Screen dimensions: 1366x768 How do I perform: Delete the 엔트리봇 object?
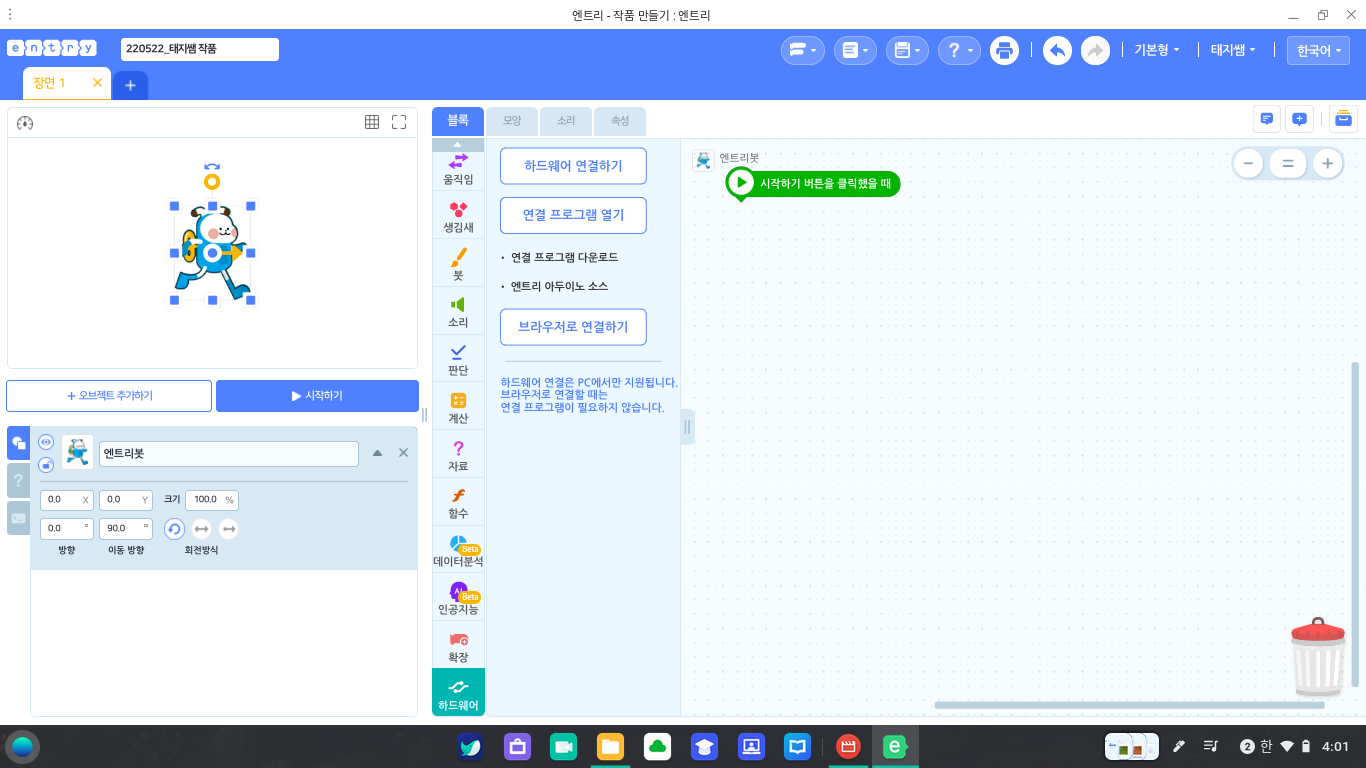tap(403, 453)
